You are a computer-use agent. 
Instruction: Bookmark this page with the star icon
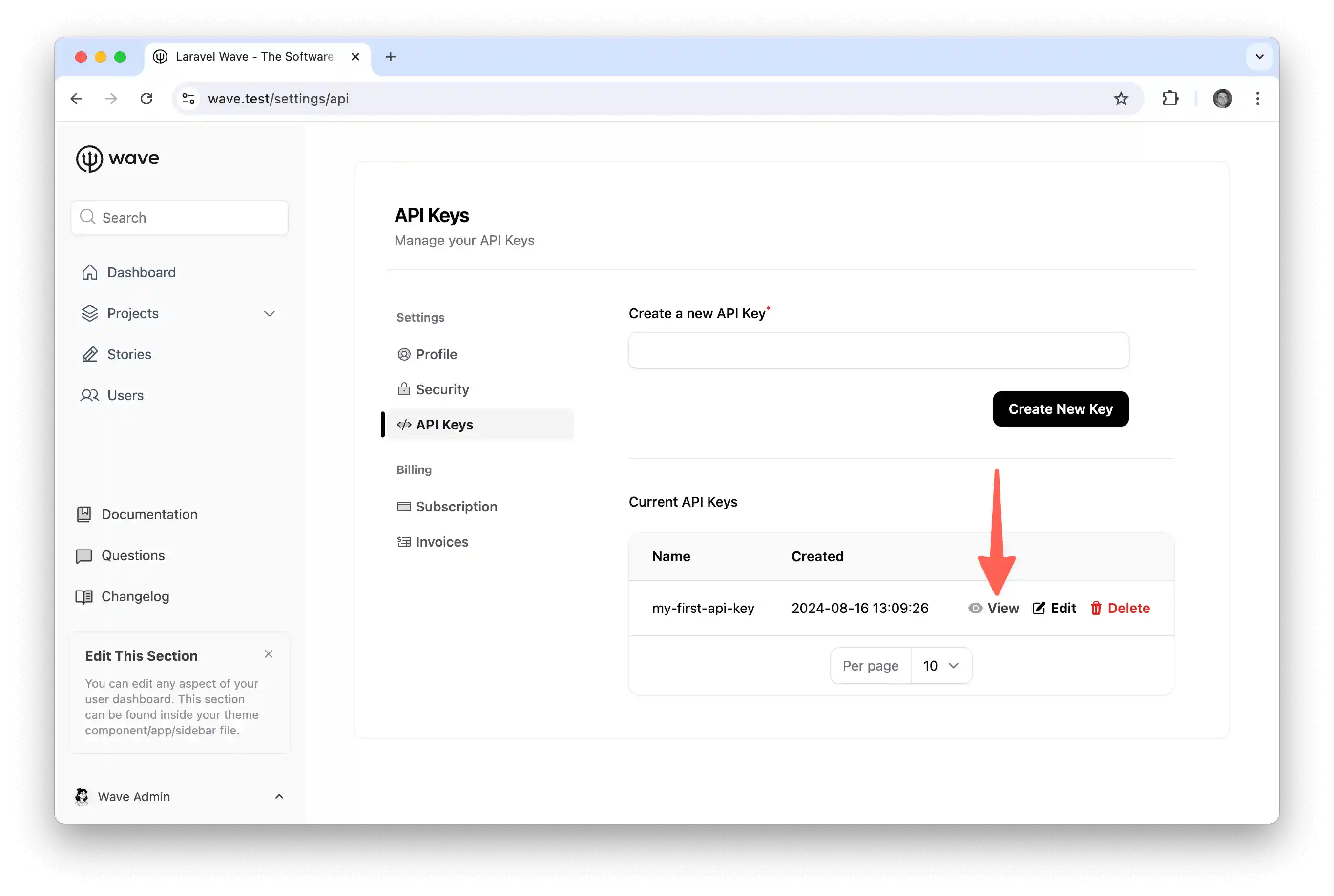(x=1121, y=99)
